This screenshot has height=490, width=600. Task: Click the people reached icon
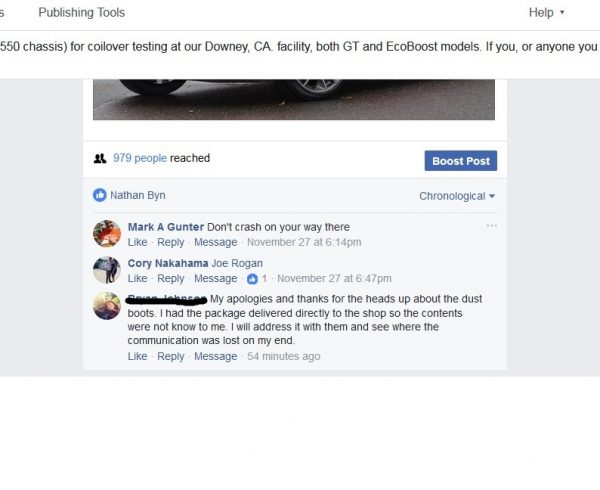coord(100,158)
